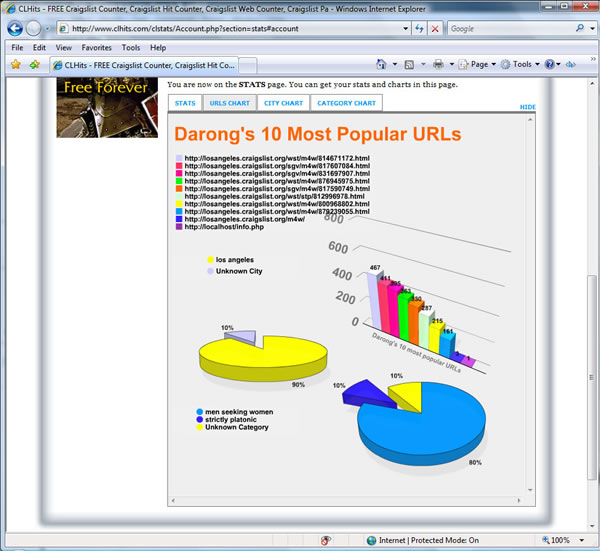Open the STATS tab

(185, 103)
